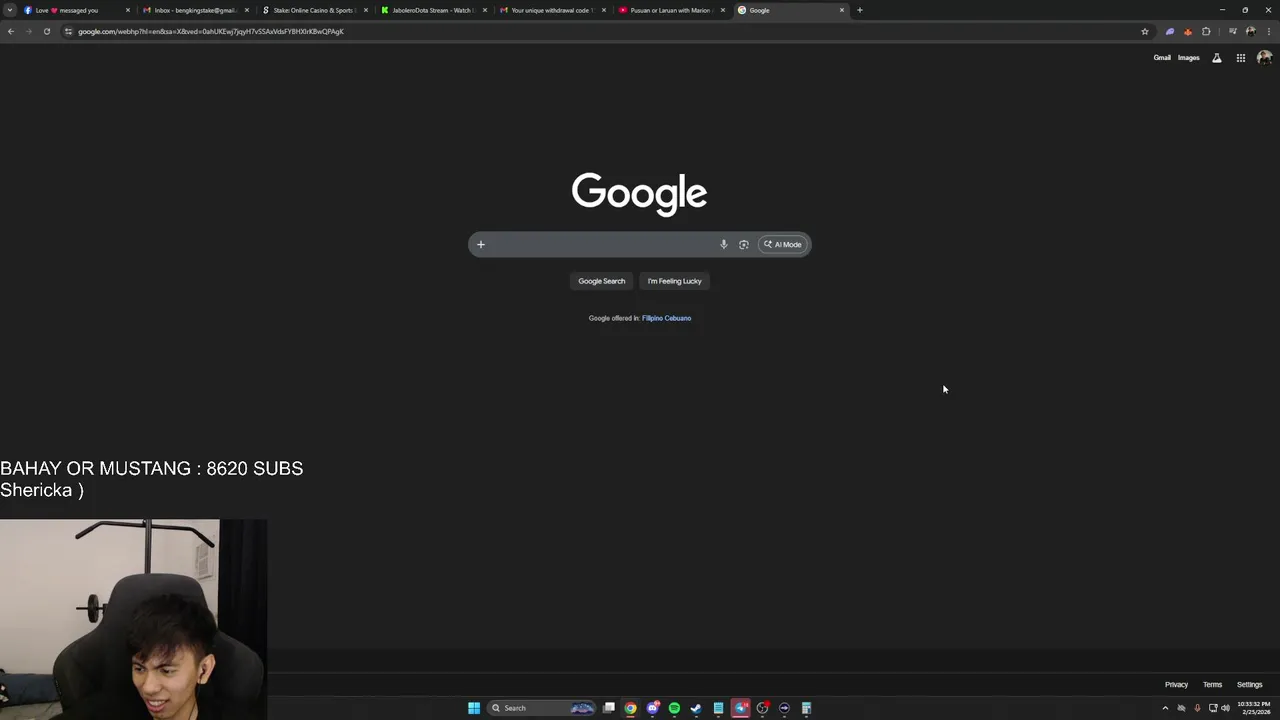Switch to JaboleroDota Stream tab
Image resolution: width=1280 pixels, height=720 pixels.
click(432, 10)
